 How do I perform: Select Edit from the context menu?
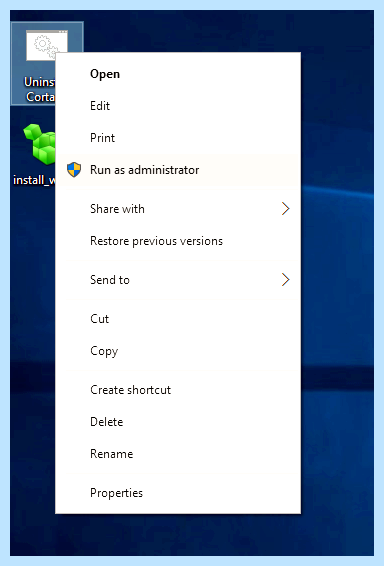(178, 106)
